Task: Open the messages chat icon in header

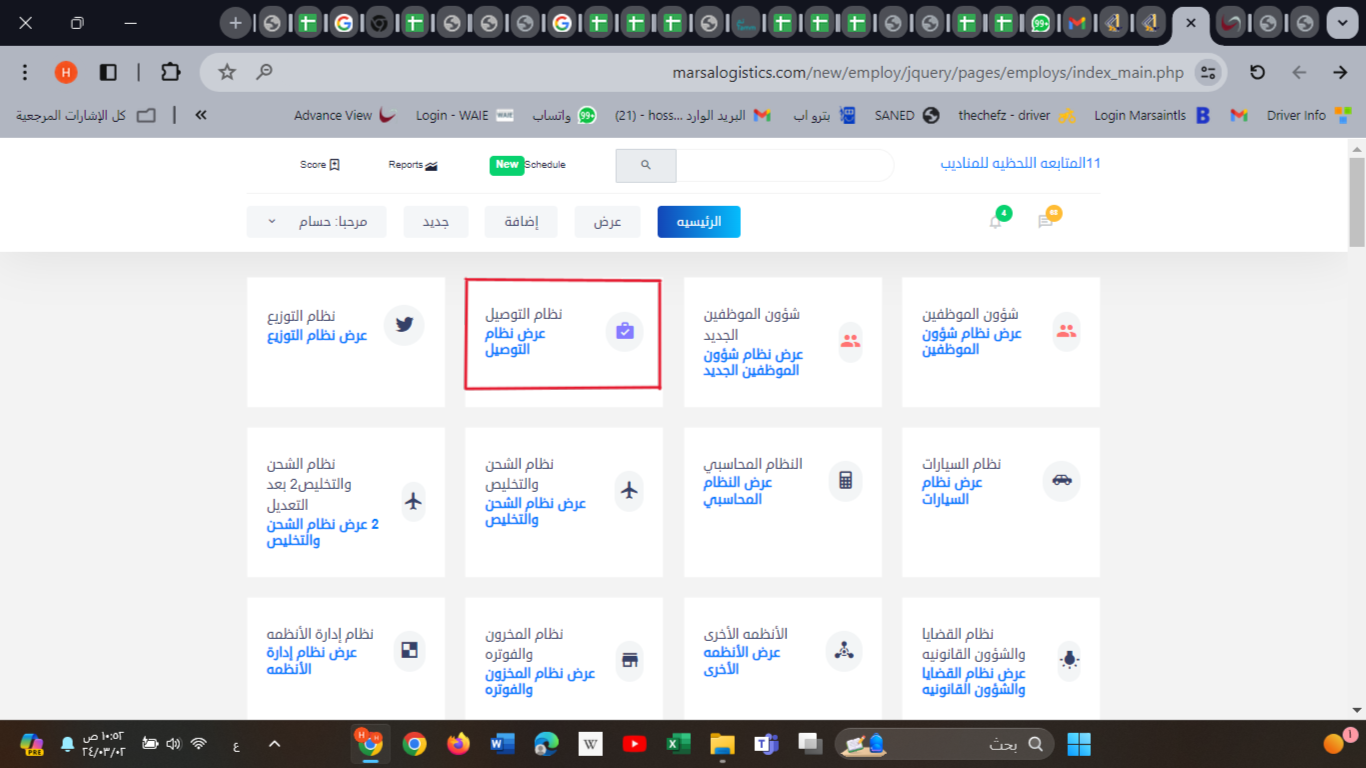Action: tap(1045, 221)
